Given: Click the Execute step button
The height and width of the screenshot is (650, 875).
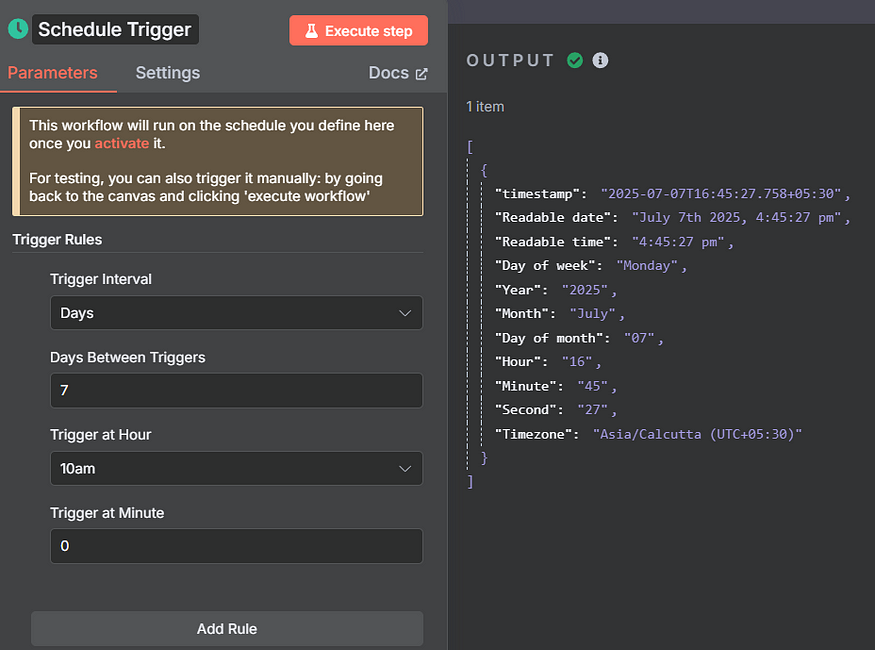Looking at the screenshot, I should click(359, 31).
